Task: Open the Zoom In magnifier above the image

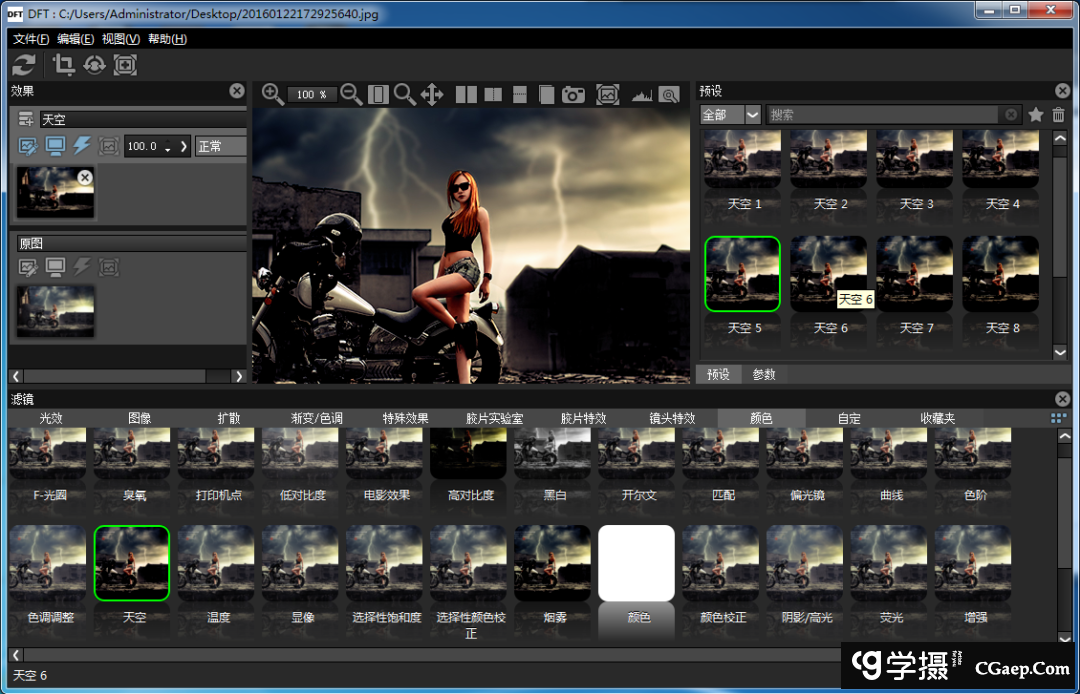Action: coord(272,94)
